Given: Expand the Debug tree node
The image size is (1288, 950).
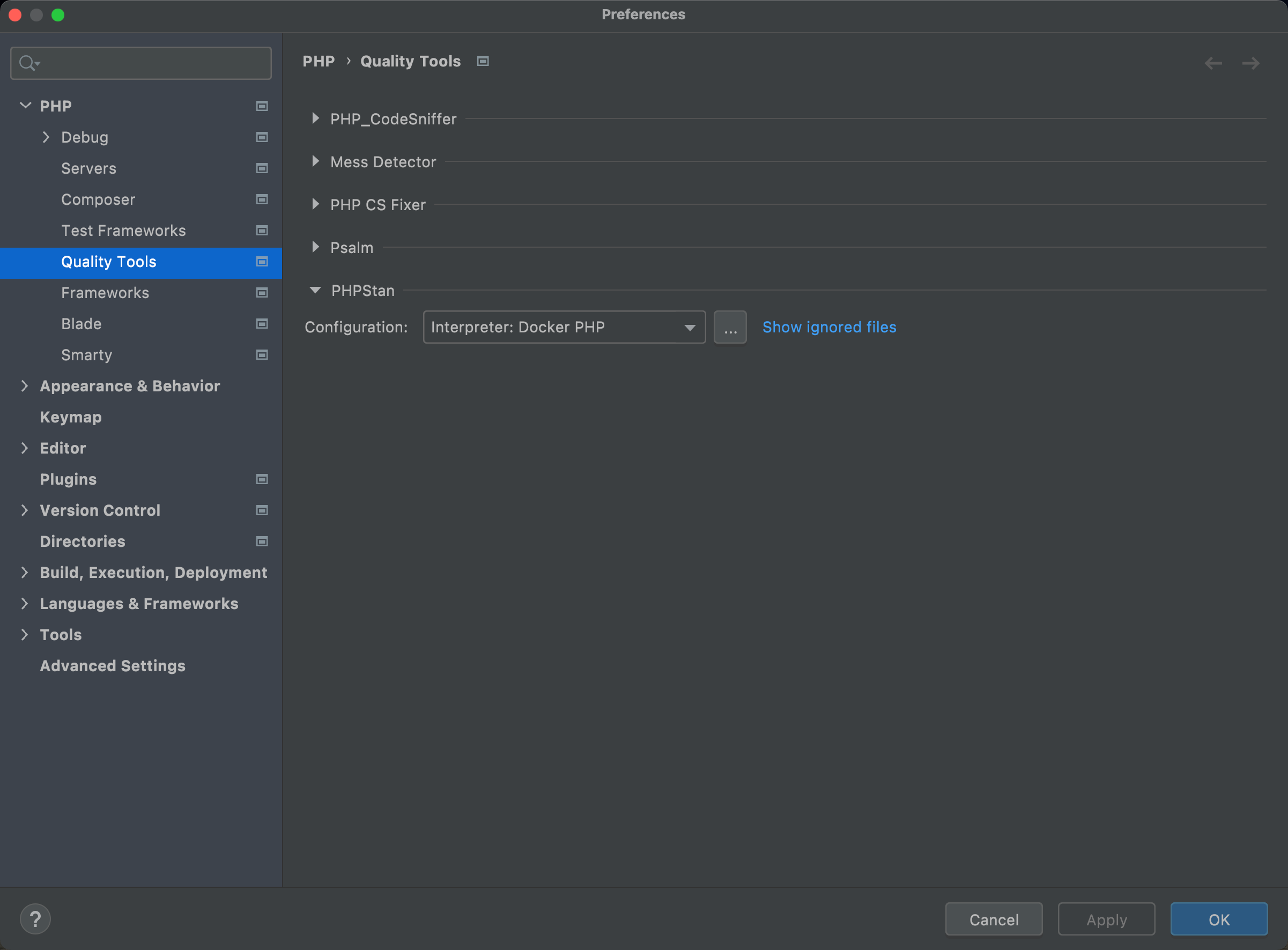Looking at the screenshot, I should [46, 137].
